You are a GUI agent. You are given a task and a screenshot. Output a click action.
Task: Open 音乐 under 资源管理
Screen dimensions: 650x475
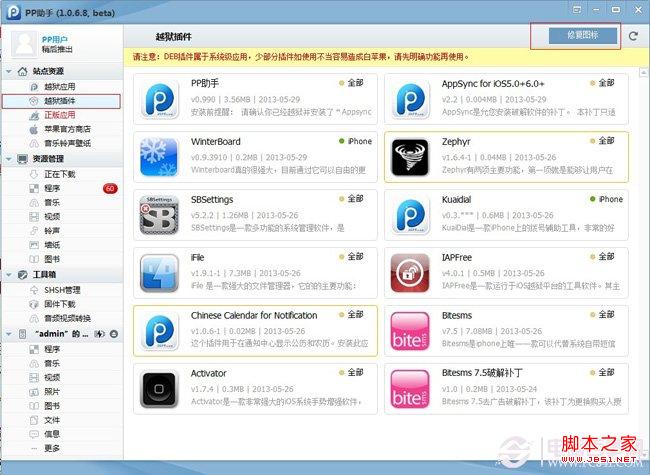52,203
